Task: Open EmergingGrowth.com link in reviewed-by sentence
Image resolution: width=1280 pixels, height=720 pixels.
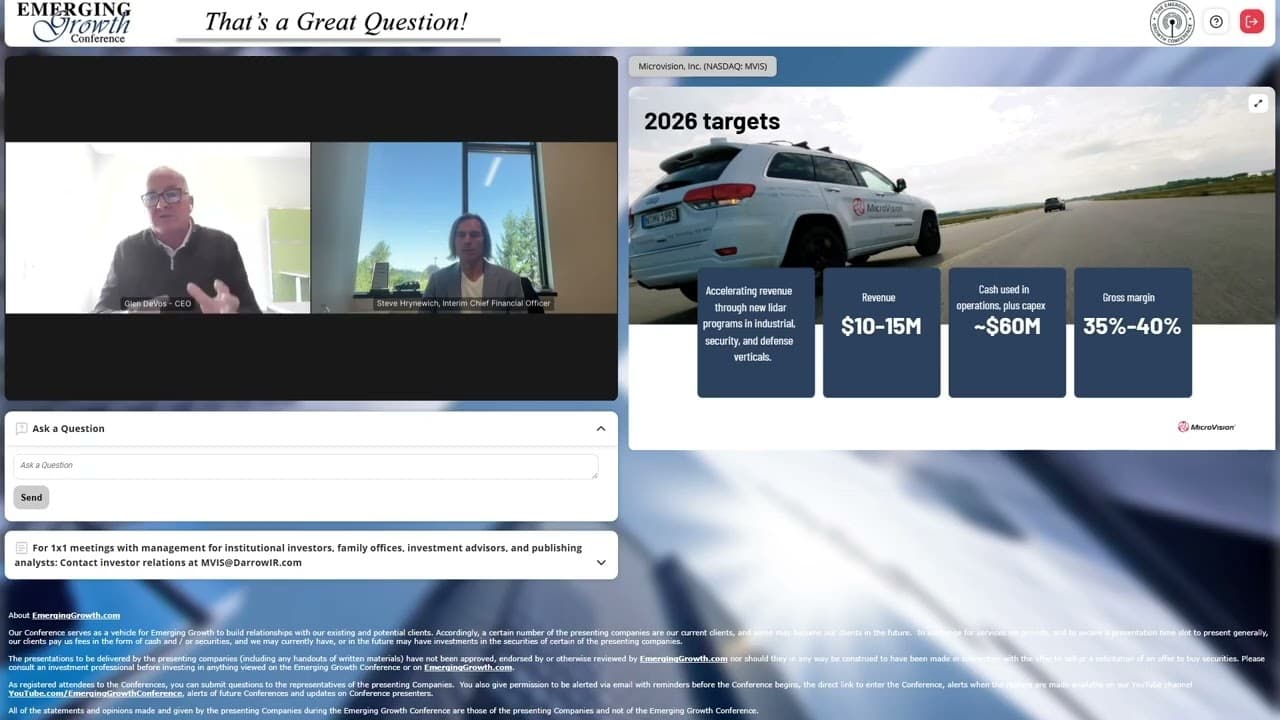Action: (684, 659)
